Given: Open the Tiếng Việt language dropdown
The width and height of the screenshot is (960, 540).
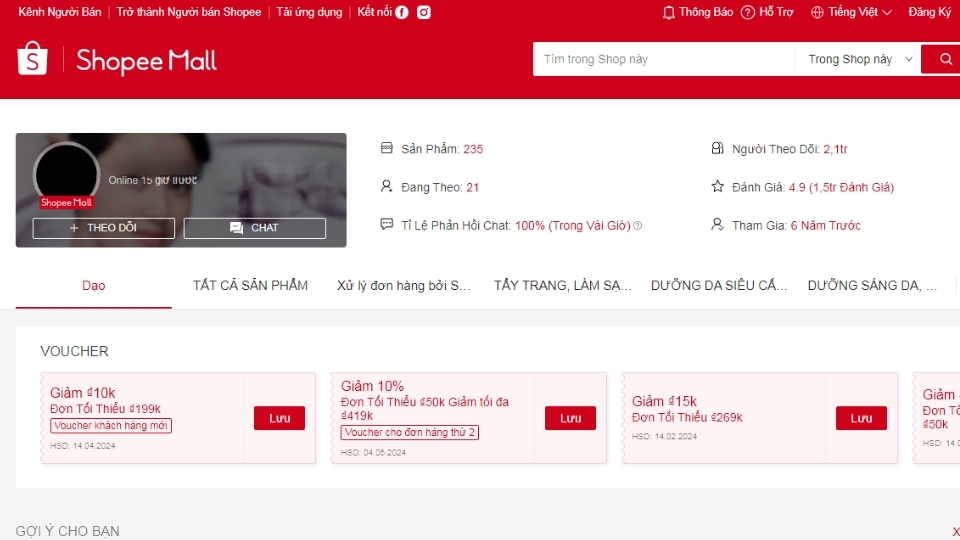Looking at the screenshot, I should [851, 12].
